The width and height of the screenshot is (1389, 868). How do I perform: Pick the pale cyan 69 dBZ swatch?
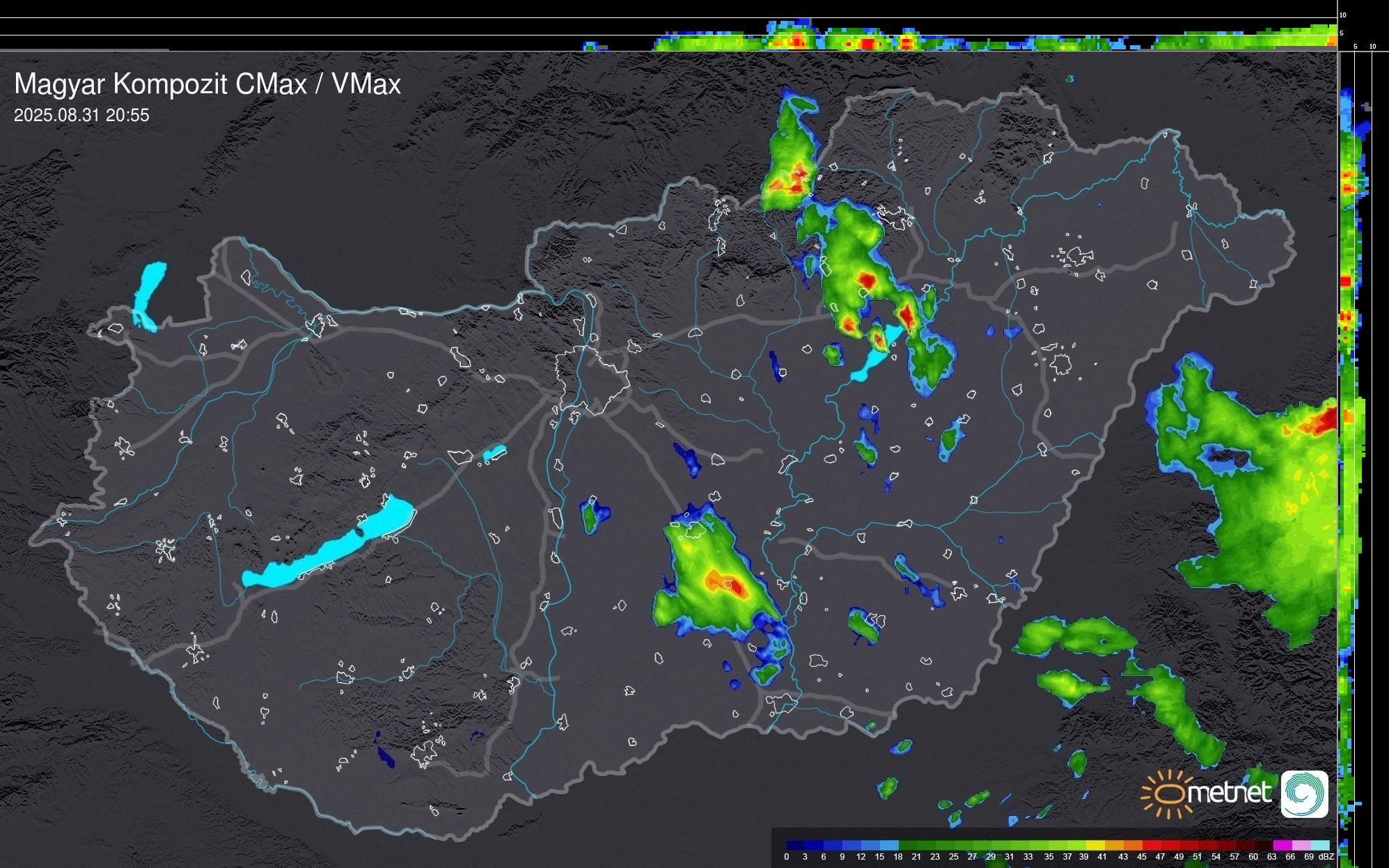point(1319,845)
